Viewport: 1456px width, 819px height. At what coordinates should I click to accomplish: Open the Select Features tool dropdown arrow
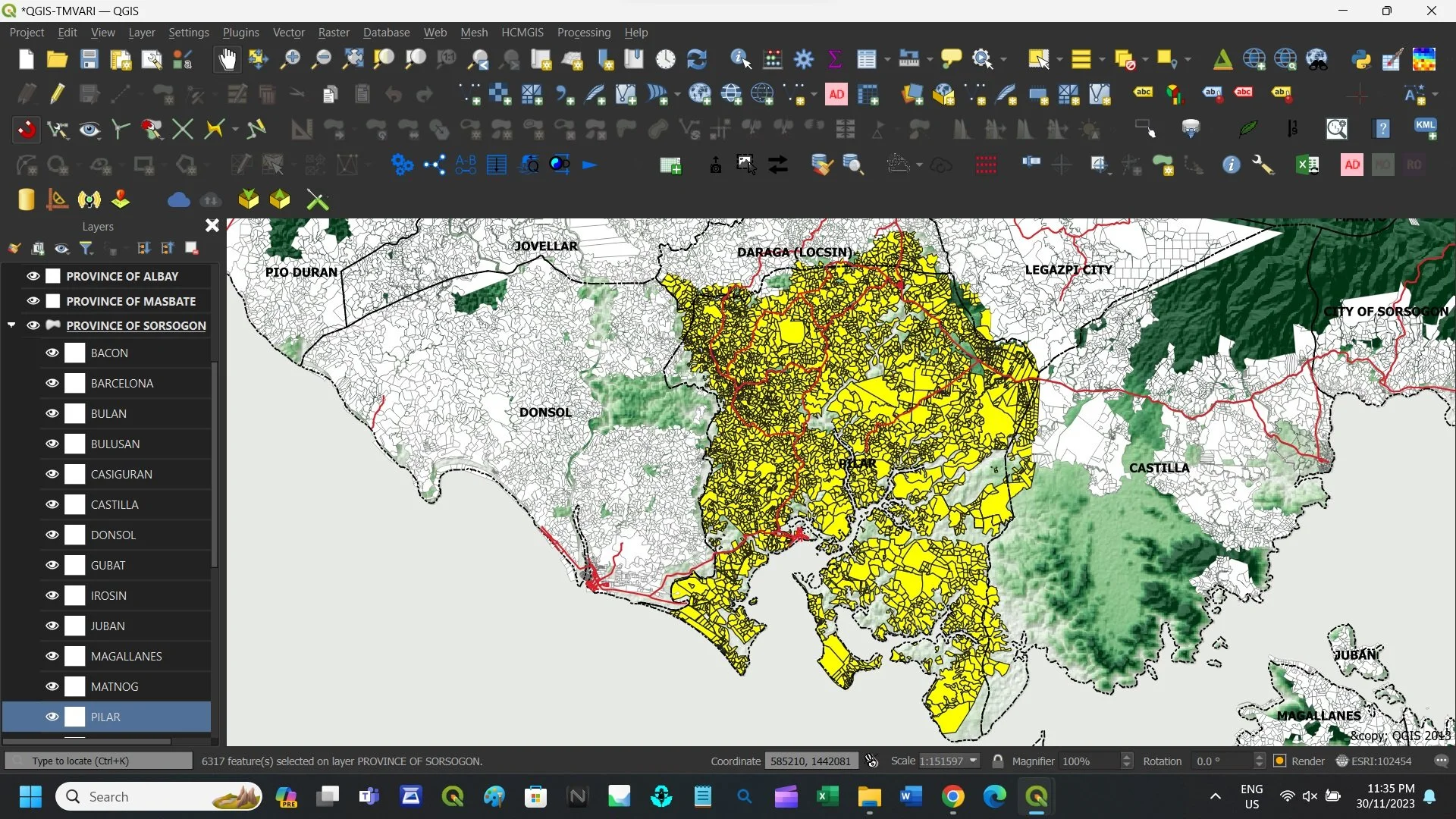coord(1059,59)
